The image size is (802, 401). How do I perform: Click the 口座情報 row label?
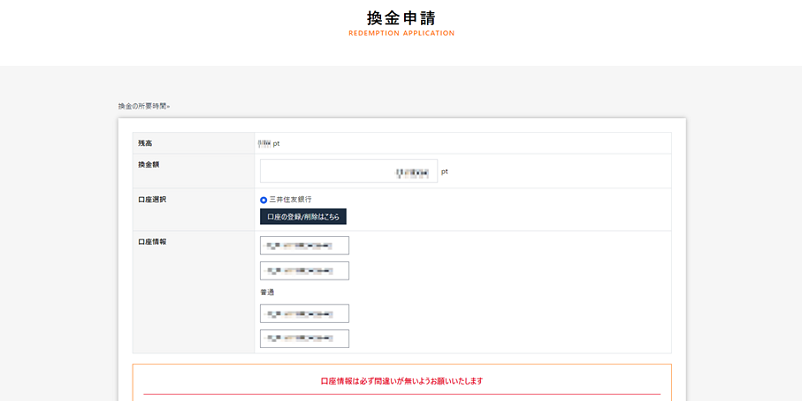[x=152, y=242]
